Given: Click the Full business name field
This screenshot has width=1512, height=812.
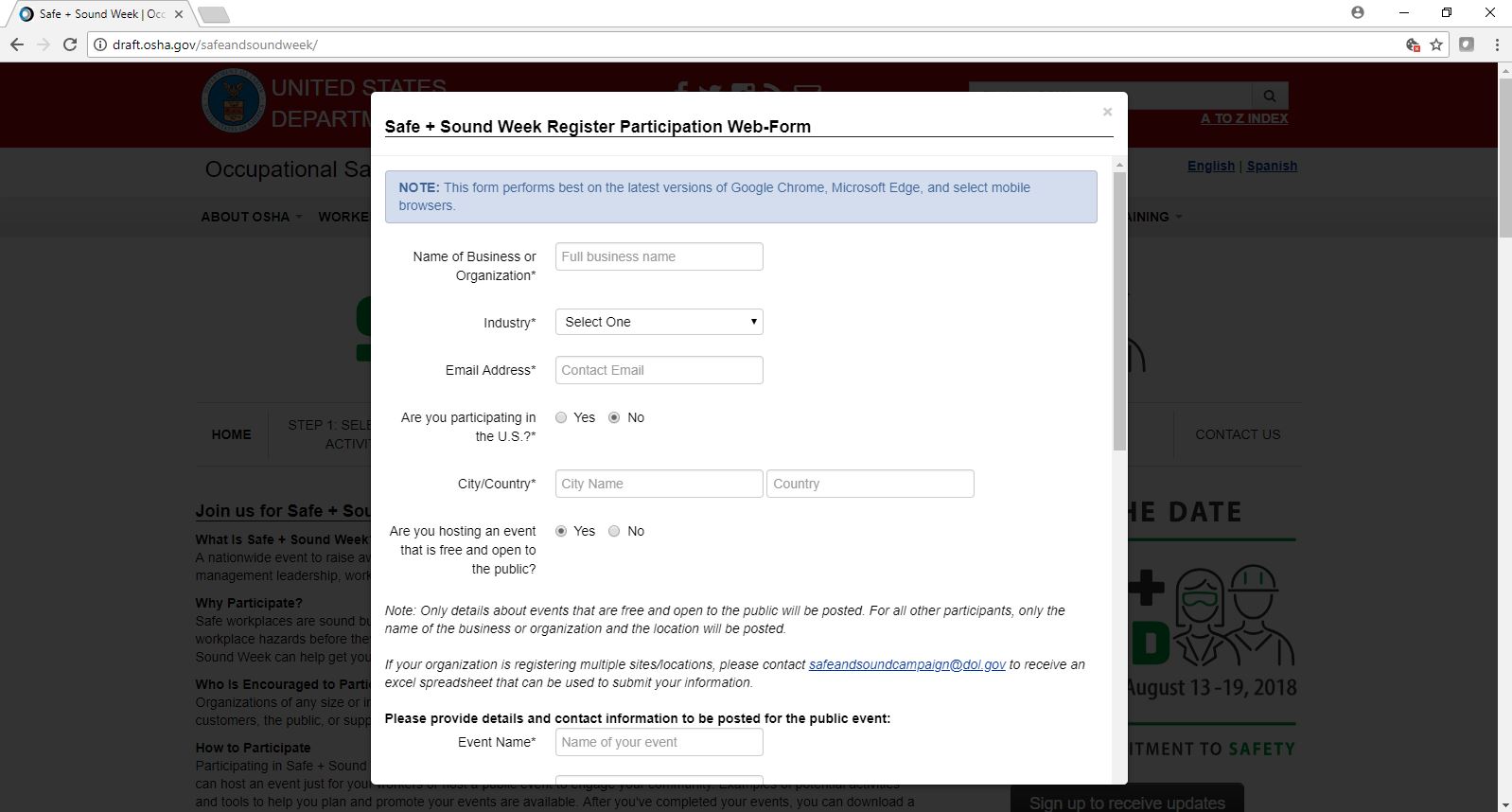Looking at the screenshot, I should 659,256.
